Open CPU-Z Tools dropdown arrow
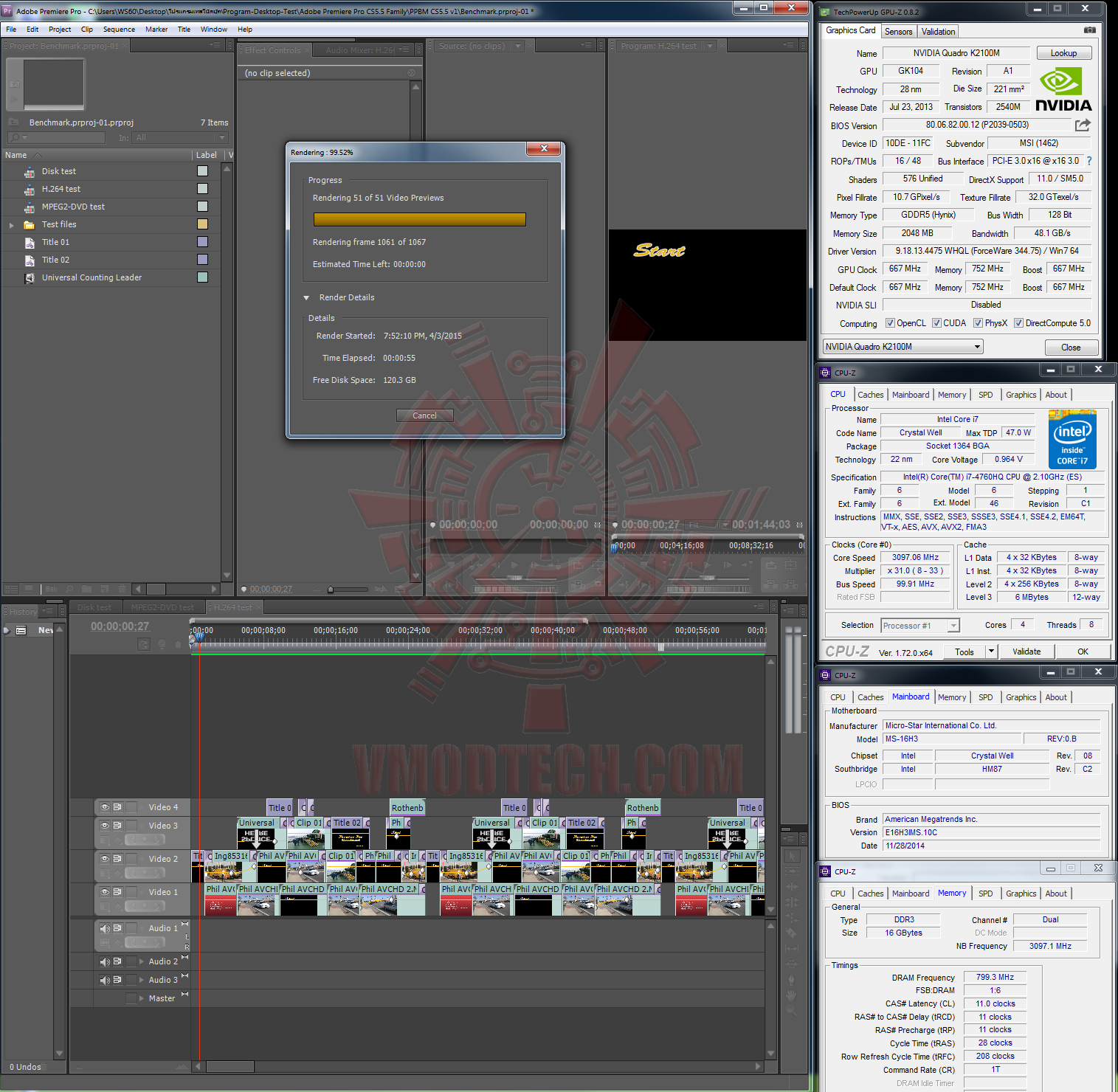1118x1092 pixels. coord(992,652)
